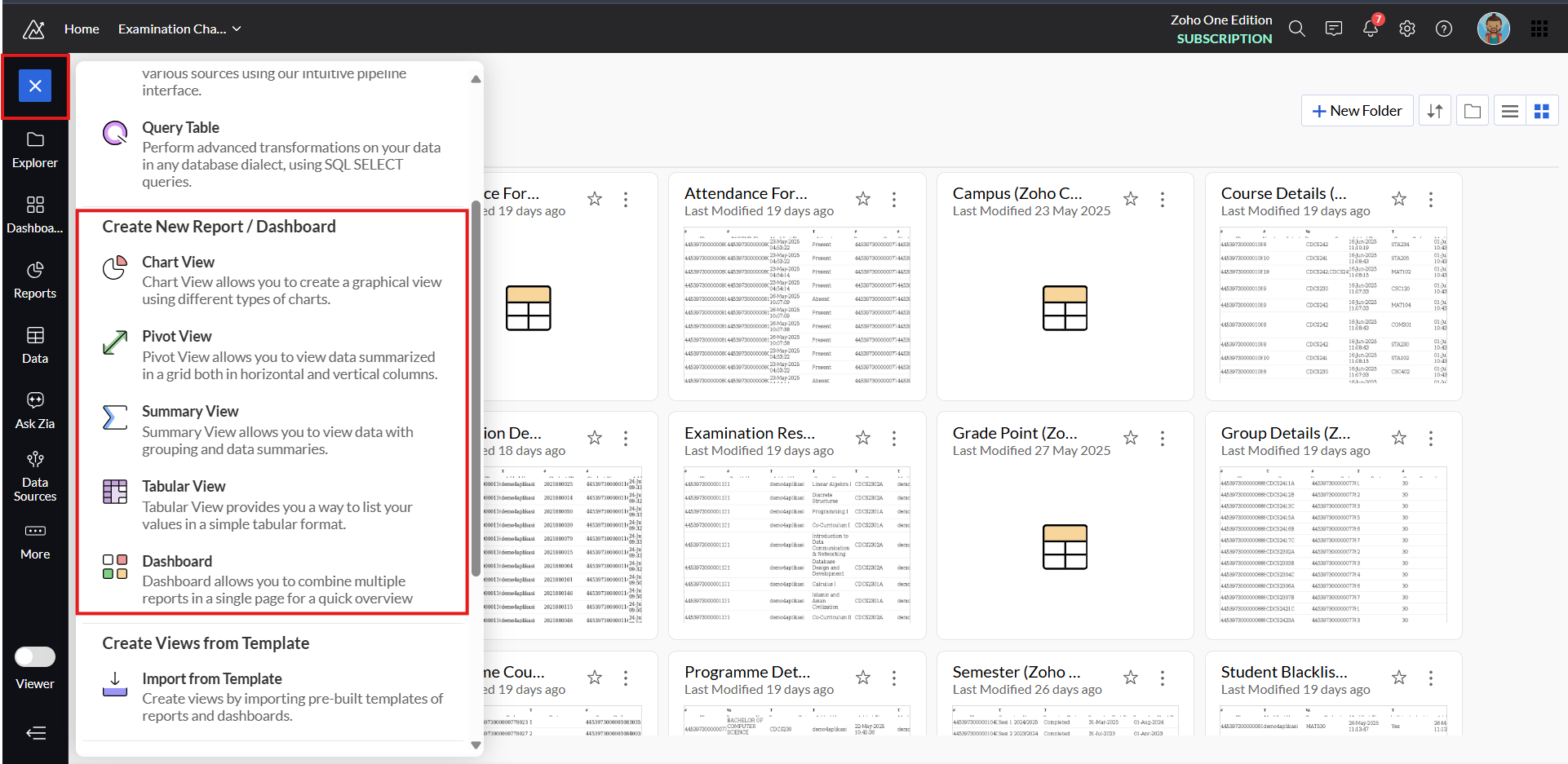Star the Course Details table

(1399, 199)
